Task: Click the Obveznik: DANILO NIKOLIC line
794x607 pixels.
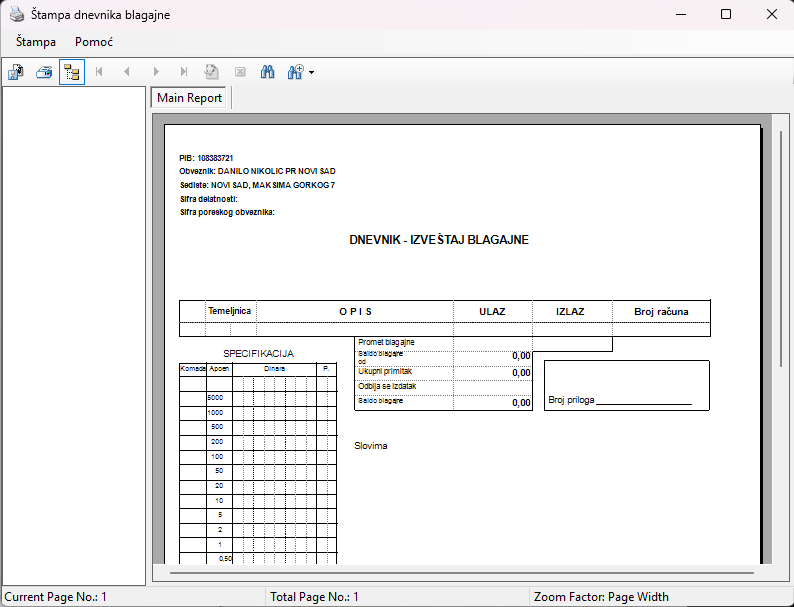Action: 257,171
